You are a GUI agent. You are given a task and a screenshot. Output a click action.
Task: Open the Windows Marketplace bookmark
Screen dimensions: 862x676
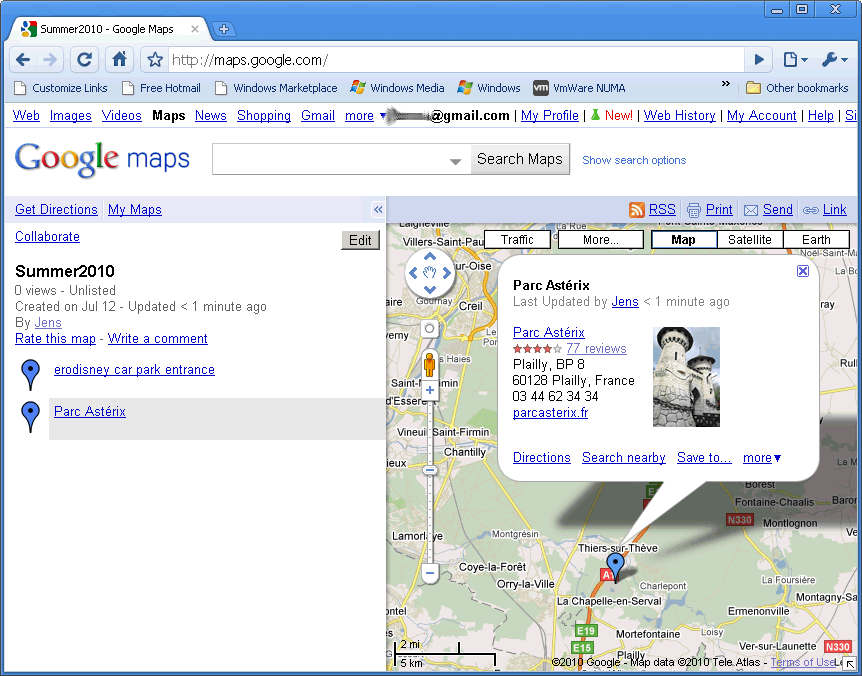click(276, 88)
